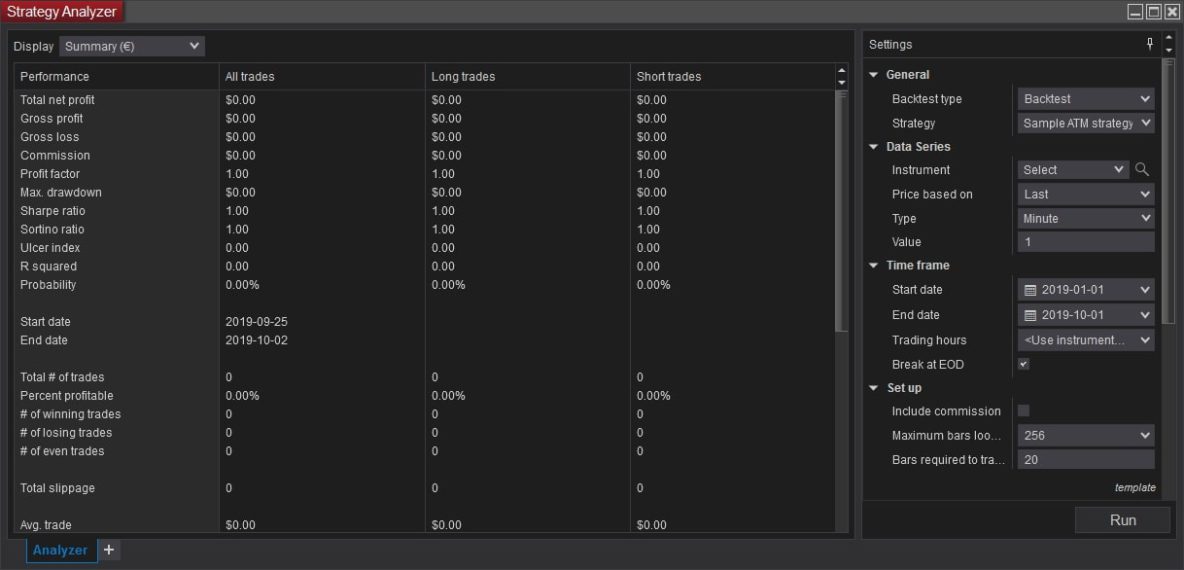Select the Total # of trades row label
This screenshot has height=570, width=1184.
[62, 377]
